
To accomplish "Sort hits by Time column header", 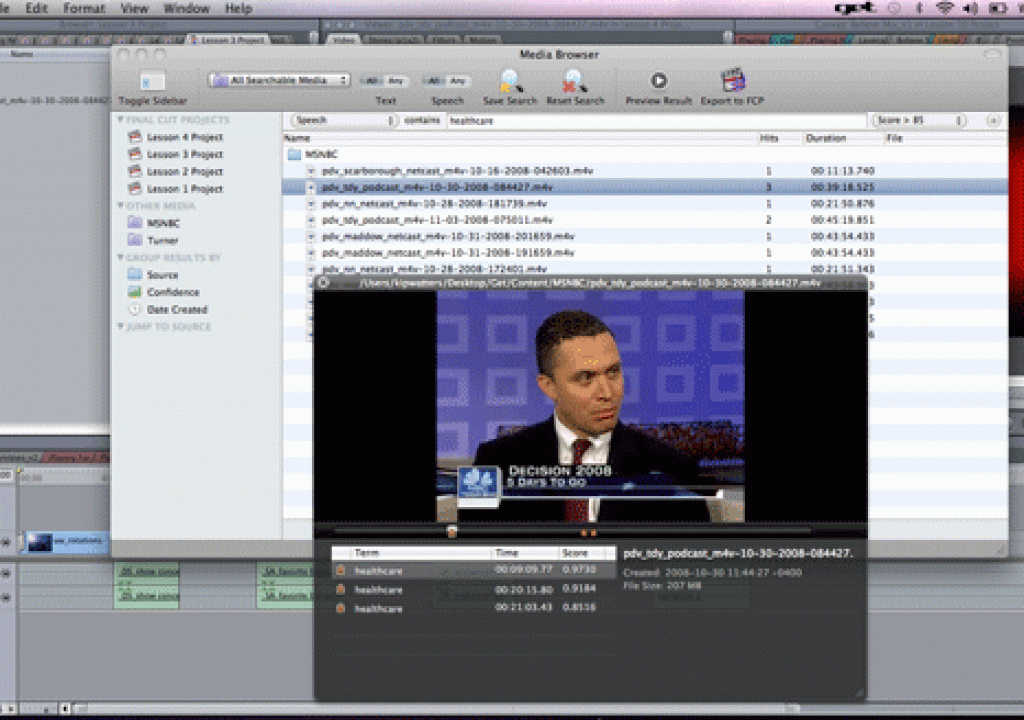I will click(x=525, y=553).
